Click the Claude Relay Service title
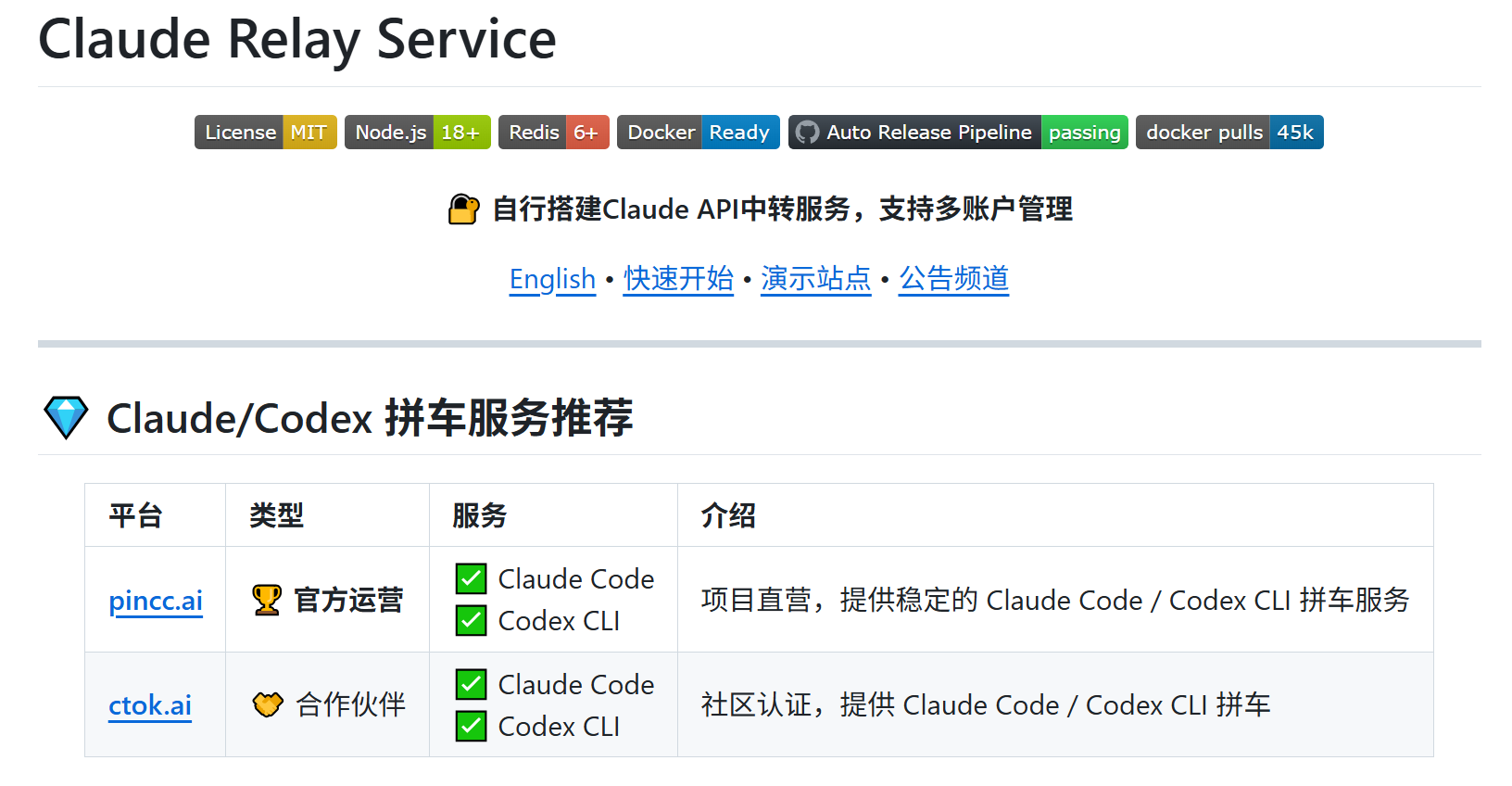1512x786 pixels. coord(297,40)
